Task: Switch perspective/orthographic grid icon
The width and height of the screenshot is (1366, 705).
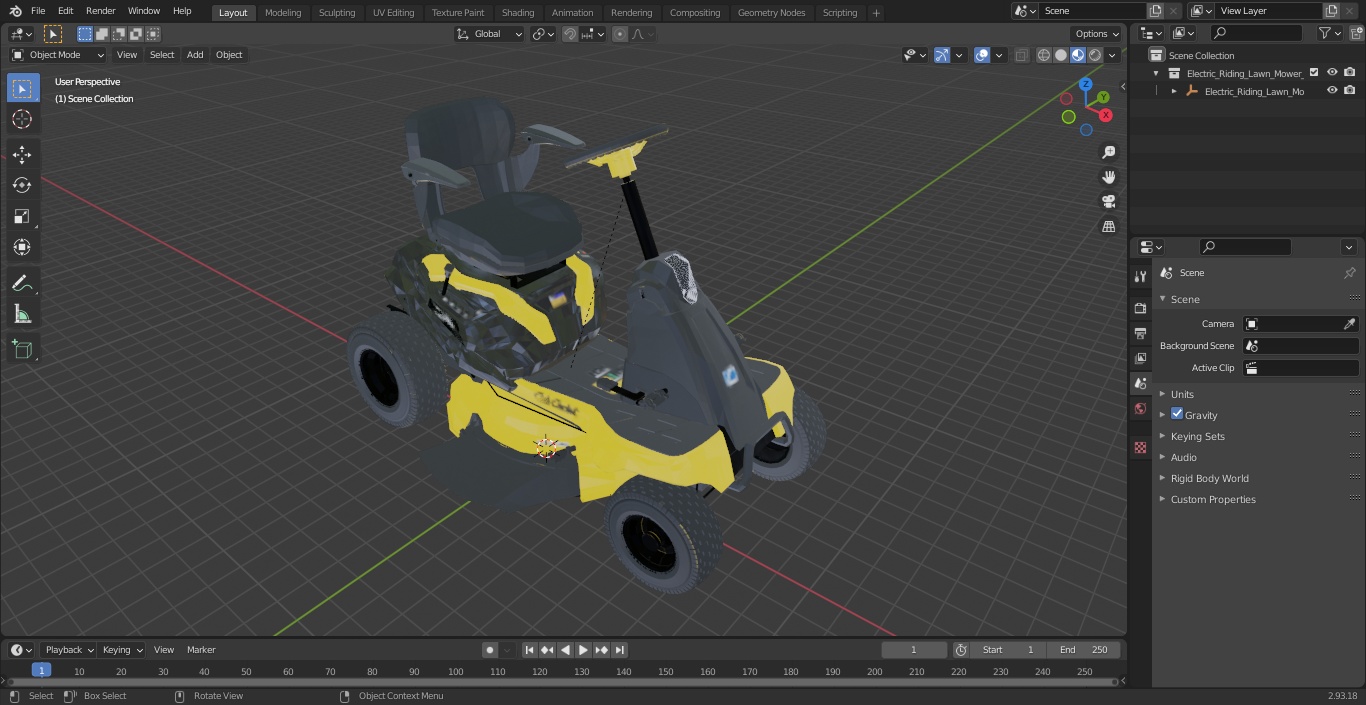Action: pos(1108,227)
